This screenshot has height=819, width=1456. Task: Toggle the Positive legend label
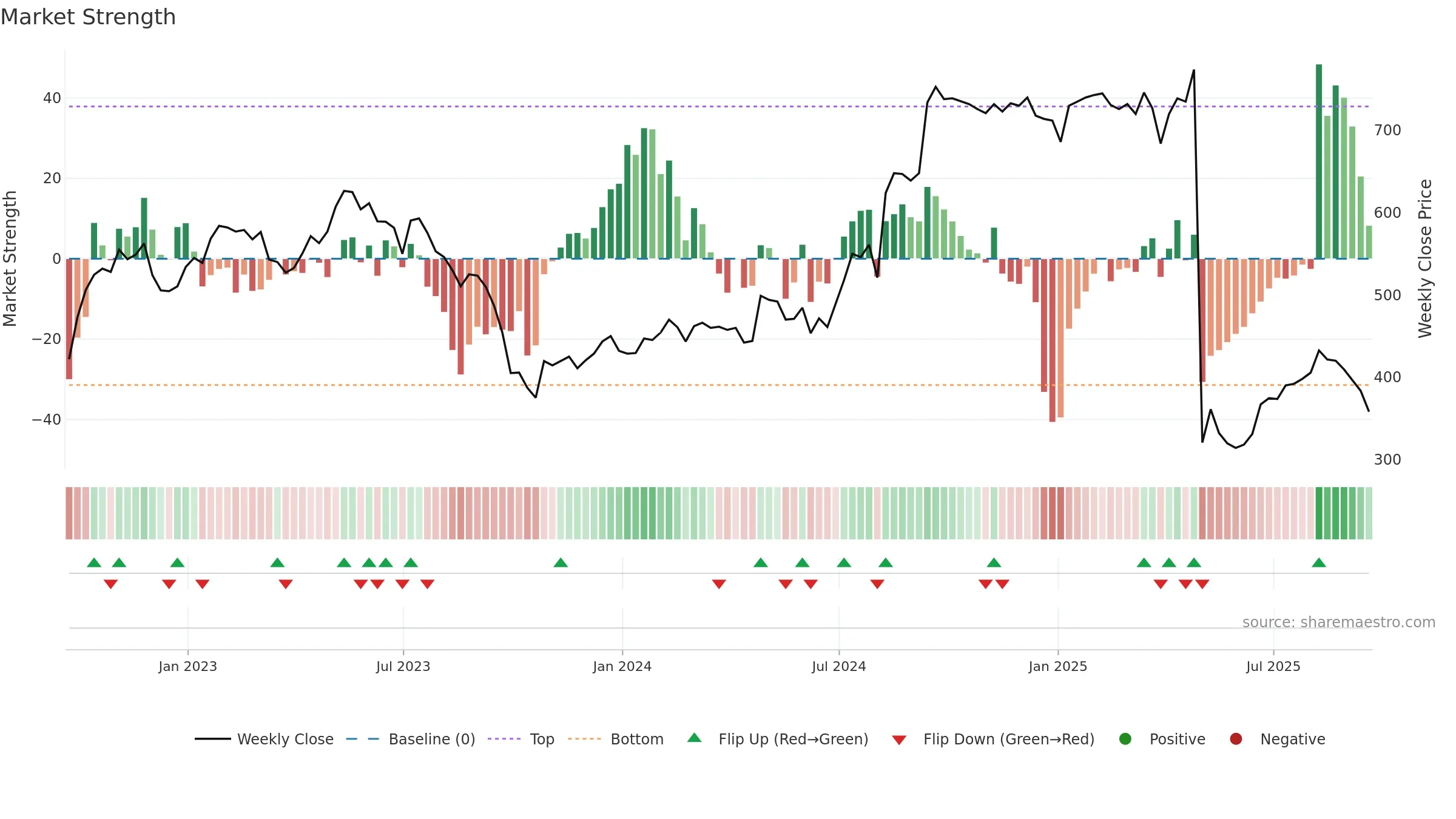[x=1178, y=740]
